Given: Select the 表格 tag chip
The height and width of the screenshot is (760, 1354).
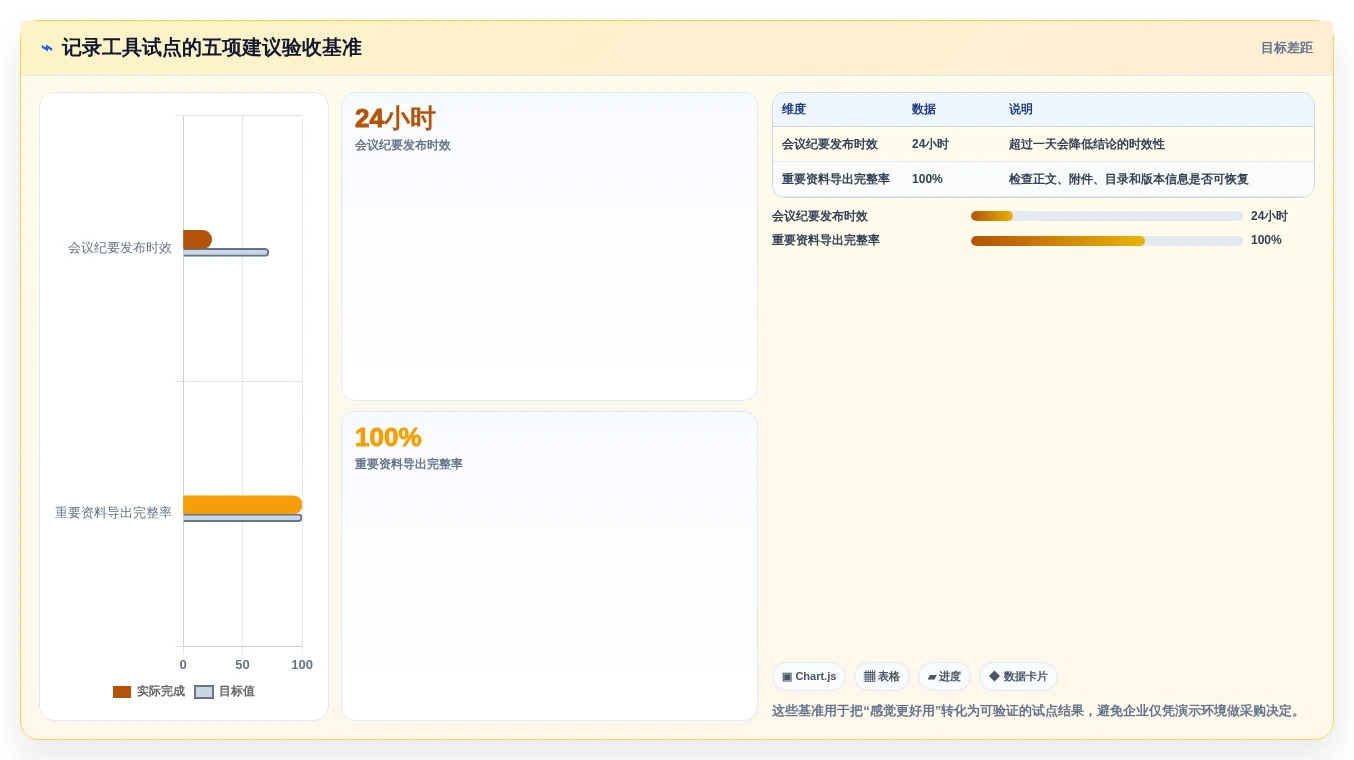Looking at the screenshot, I should point(882,677).
